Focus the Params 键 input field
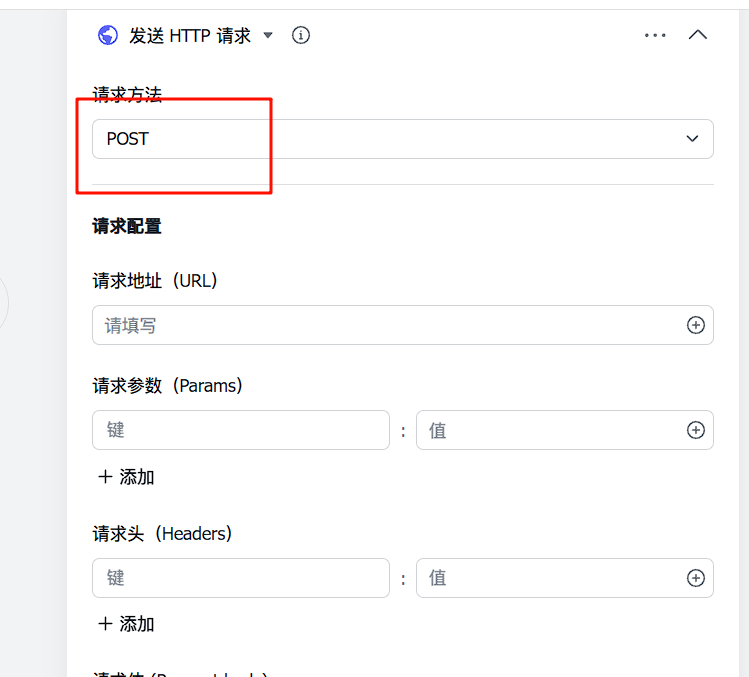Screen dimensions: 749x677 [241, 430]
